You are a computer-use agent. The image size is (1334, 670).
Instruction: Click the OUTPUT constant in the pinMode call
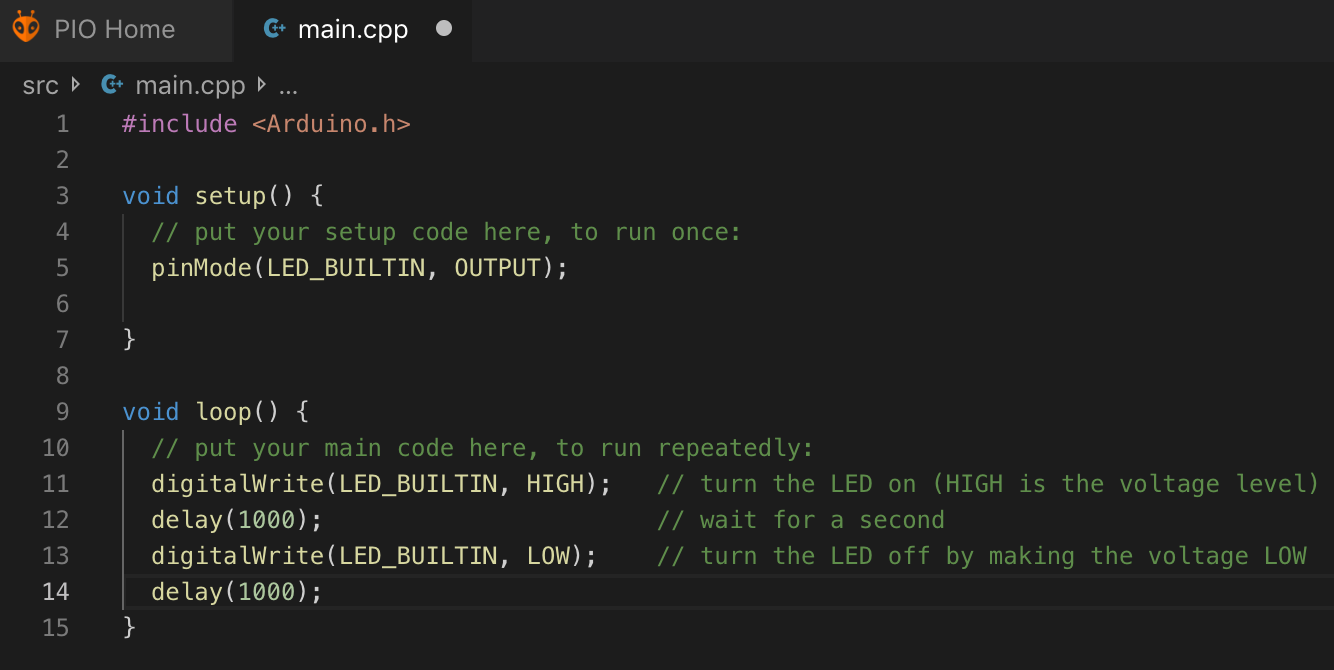(497, 268)
